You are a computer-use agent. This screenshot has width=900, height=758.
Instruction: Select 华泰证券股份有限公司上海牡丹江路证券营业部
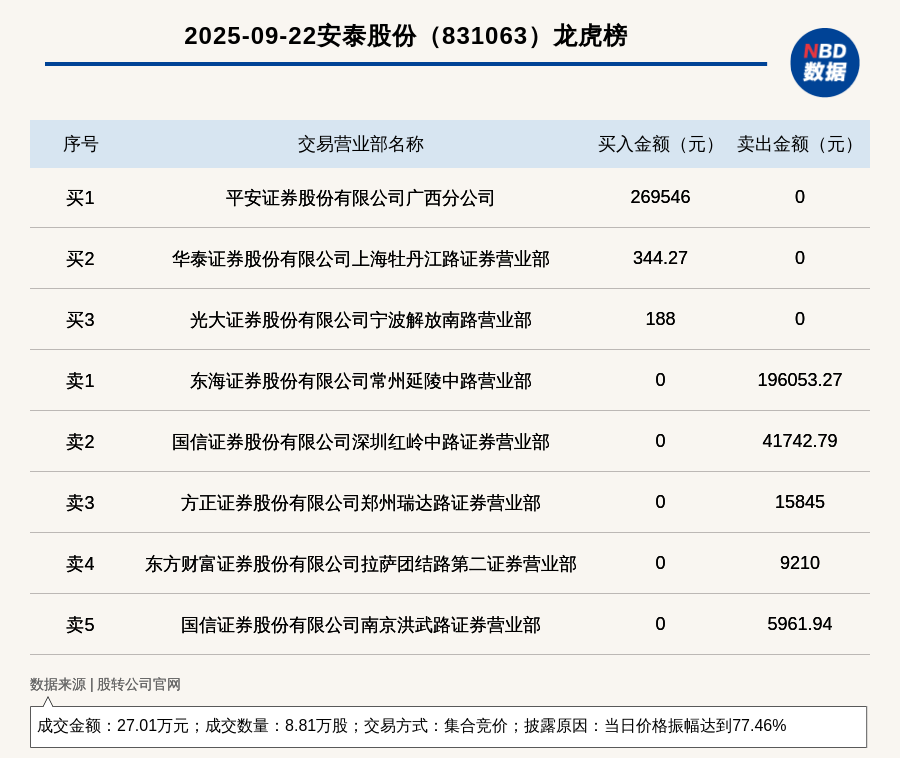(360, 259)
